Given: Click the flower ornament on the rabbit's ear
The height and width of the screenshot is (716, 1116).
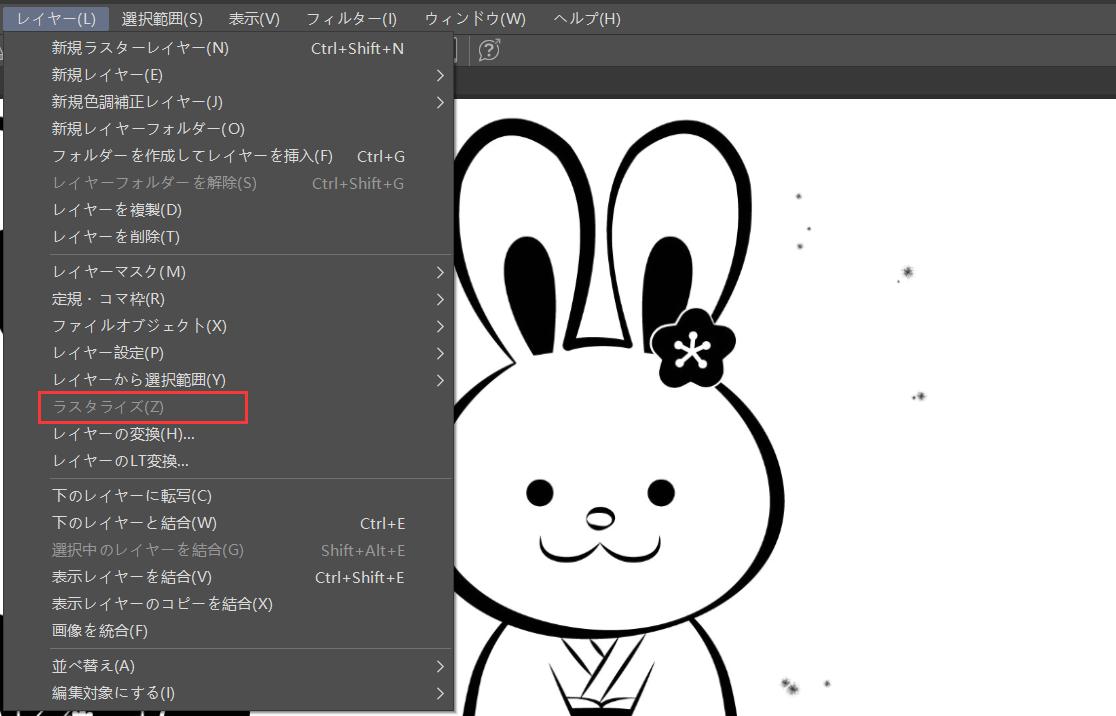Looking at the screenshot, I should click(x=687, y=348).
